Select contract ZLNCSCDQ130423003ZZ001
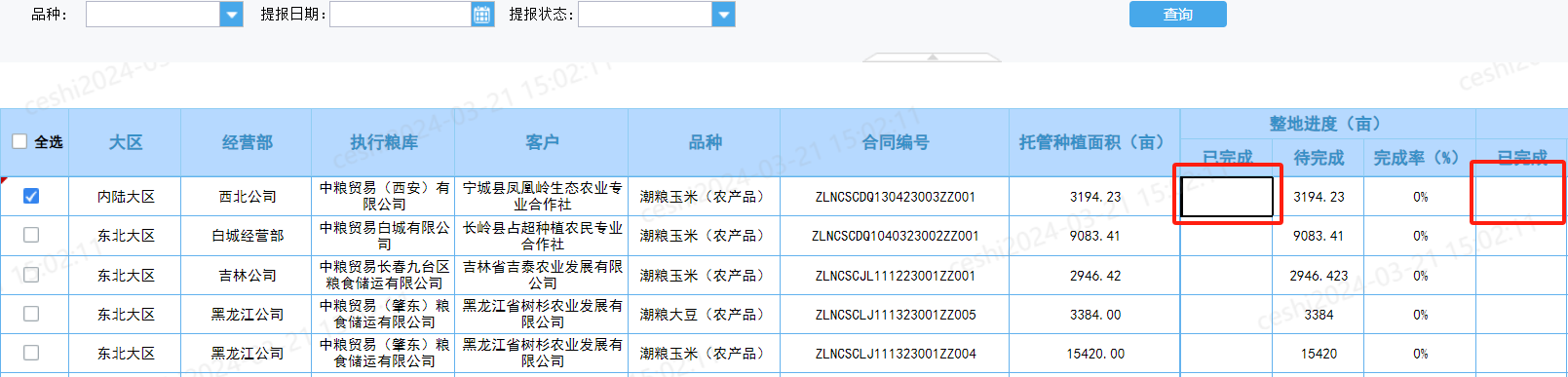The width and height of the screenshot is (1568, 377). (895, 197)
